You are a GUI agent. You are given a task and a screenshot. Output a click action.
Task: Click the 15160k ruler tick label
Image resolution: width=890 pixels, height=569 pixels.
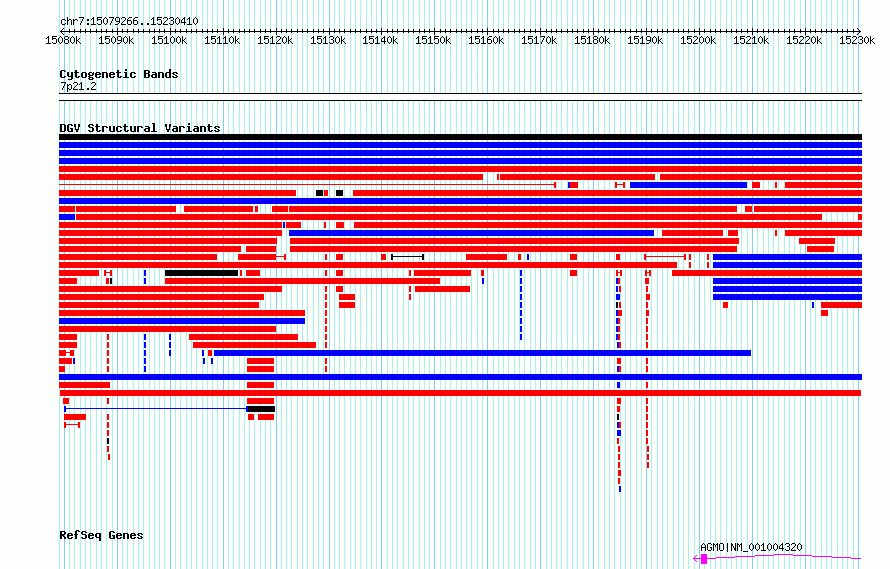pos(486,40)
